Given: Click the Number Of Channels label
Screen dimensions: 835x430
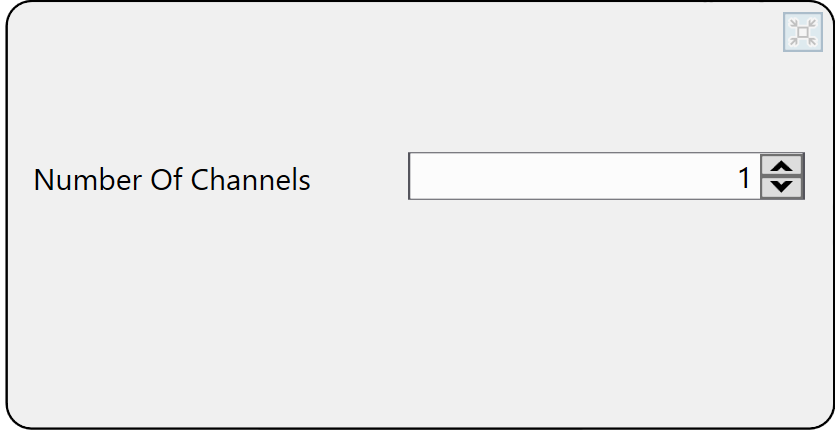Looking at the screenshot, I should tap(172, 180).
